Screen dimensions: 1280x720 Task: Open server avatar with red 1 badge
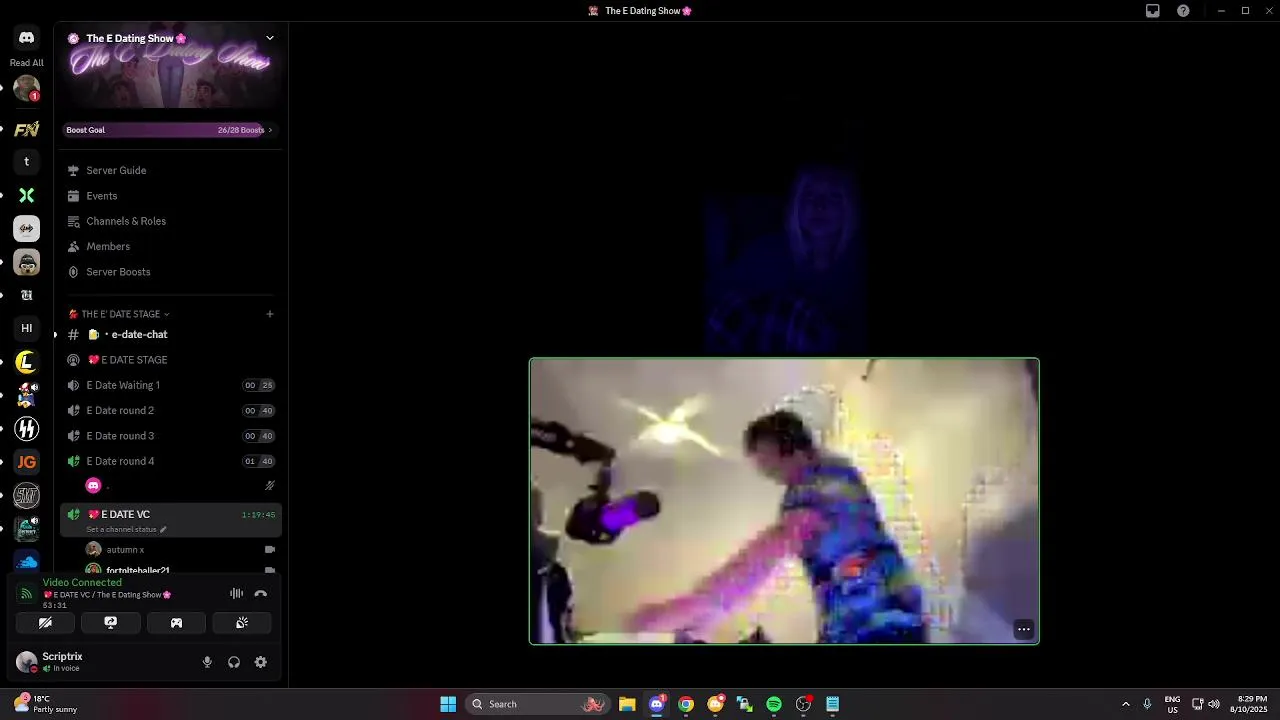pos(27,89)
